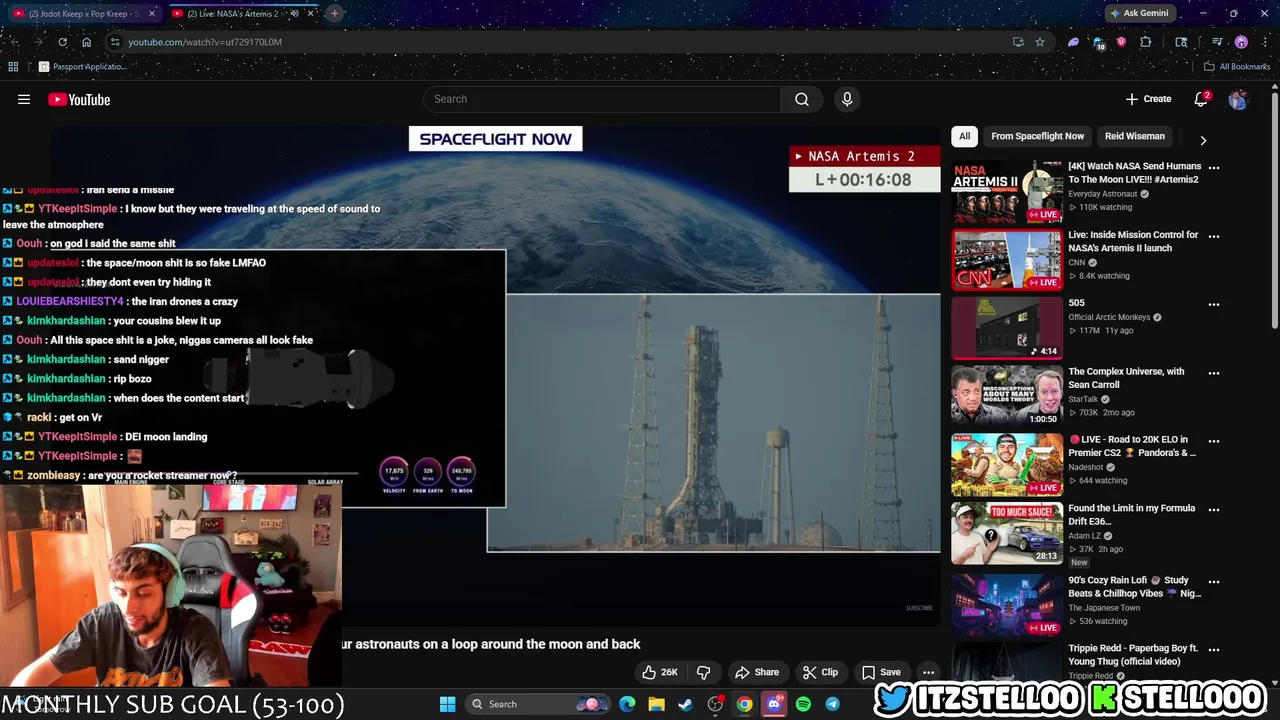Open a new browser tab
The width and height of the screenshot is (1280, 720).
click(x=334, y=13)
